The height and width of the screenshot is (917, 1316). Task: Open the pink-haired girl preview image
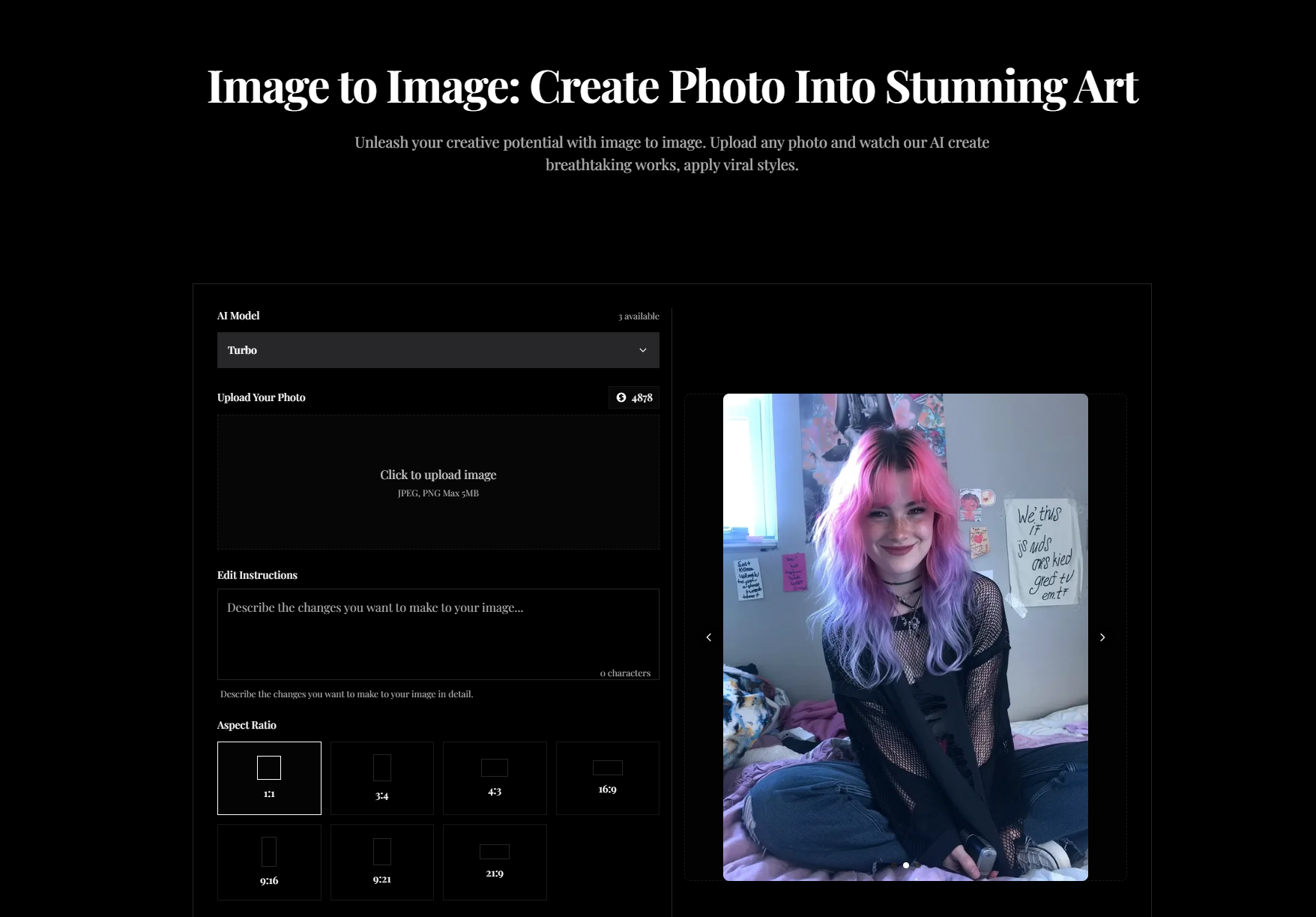(x=905, y=600)
